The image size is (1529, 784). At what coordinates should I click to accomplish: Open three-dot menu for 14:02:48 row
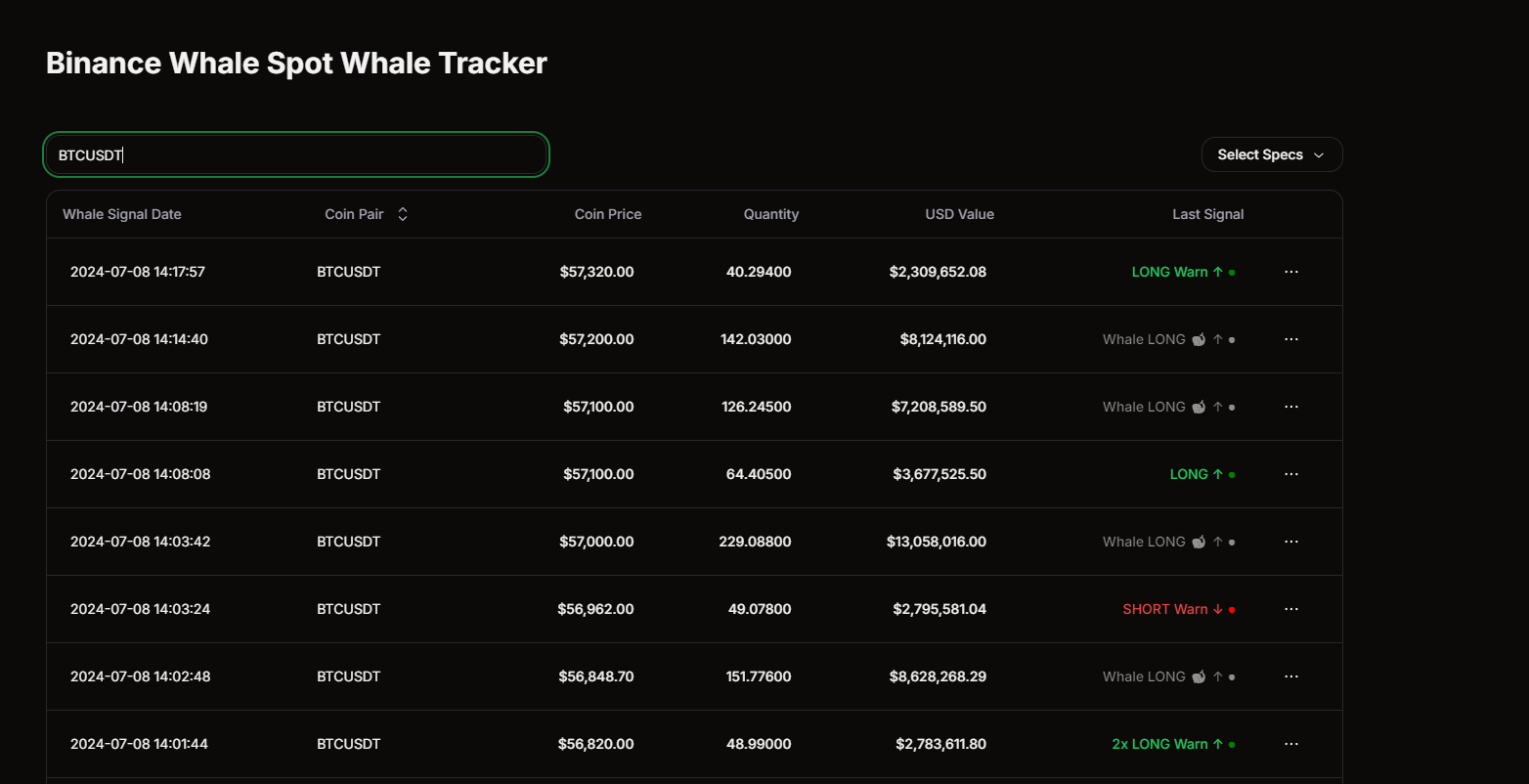(x=1290, y=676)
